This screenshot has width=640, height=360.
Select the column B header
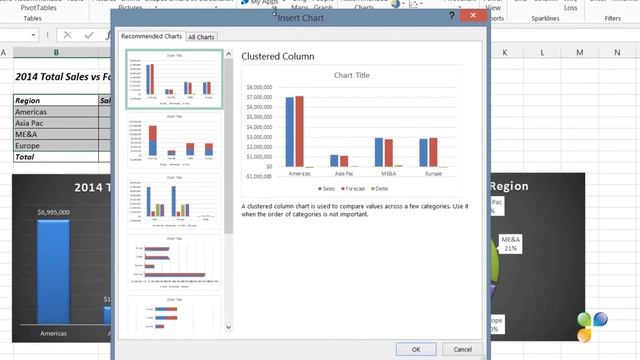click(x=56, y=52)
